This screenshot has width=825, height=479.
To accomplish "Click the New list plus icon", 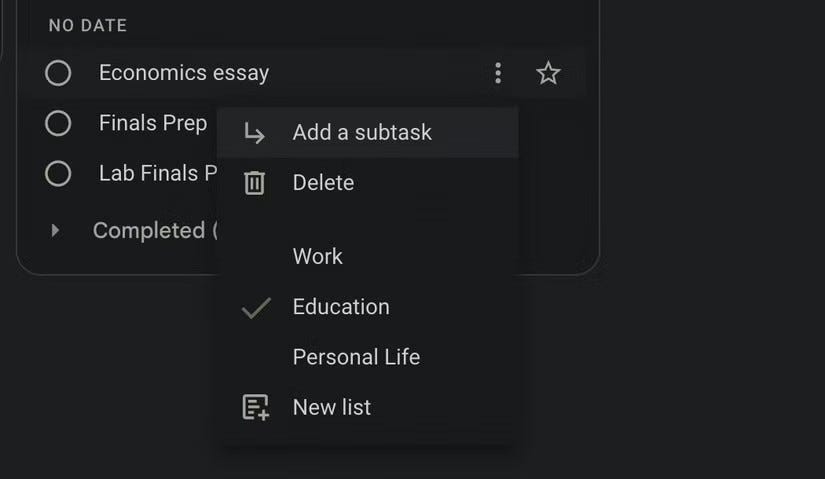I will click(256, 407).
